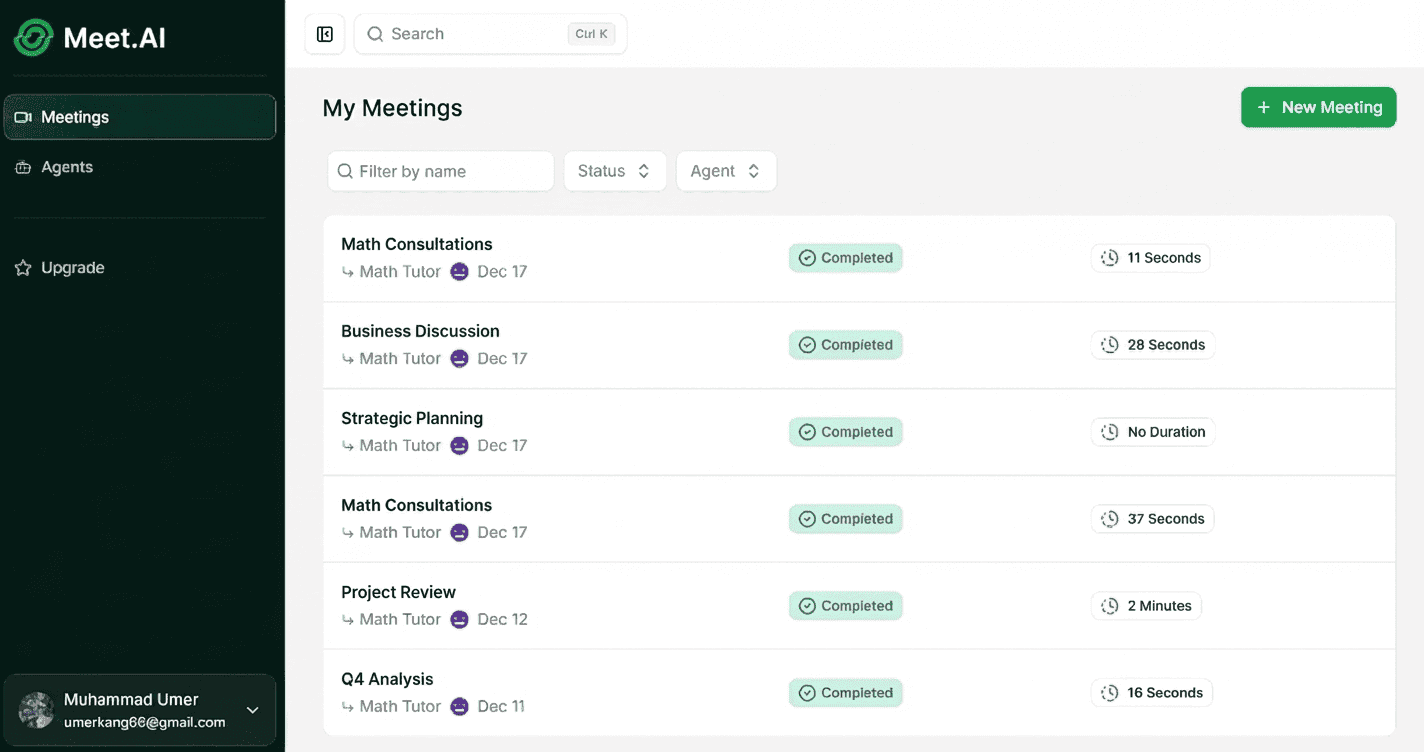The image size is (1424, 752).
Task: Click the user avatar for Muhammad Umer
Action: click(x=35, y=709)
